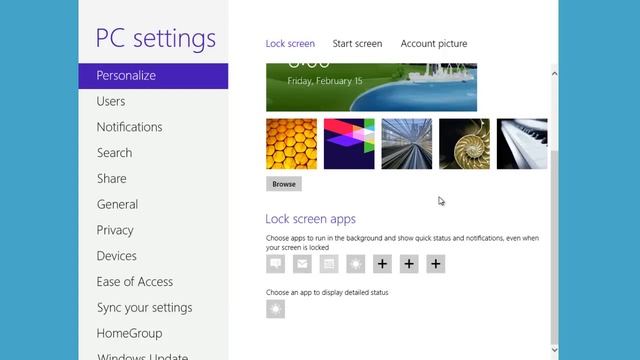This screenshot has width=640, height=360.
Task: Click the Calendar lock screen app slot
Action: [329, 264]
